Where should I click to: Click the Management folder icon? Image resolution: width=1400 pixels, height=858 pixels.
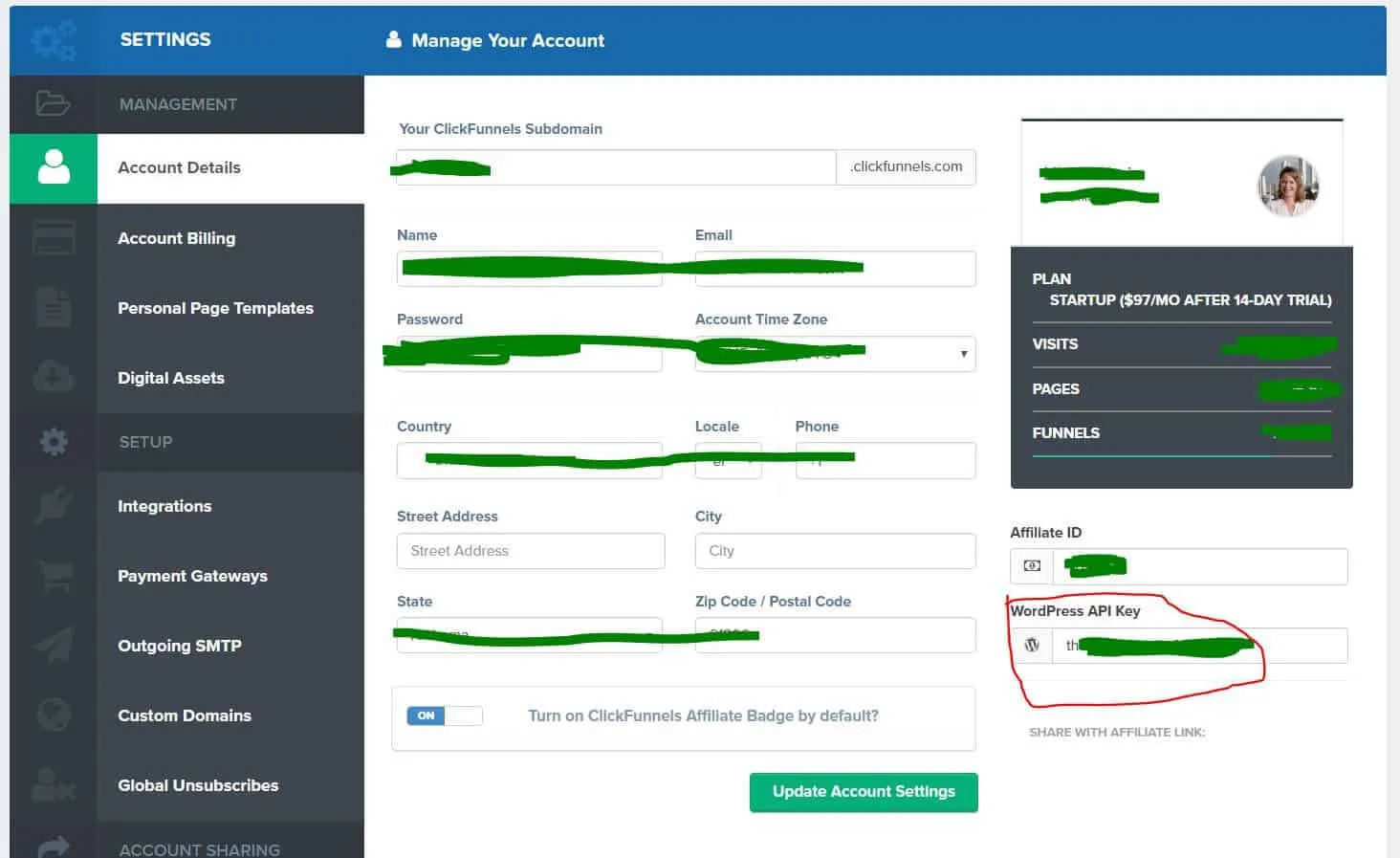click(53, 103)
